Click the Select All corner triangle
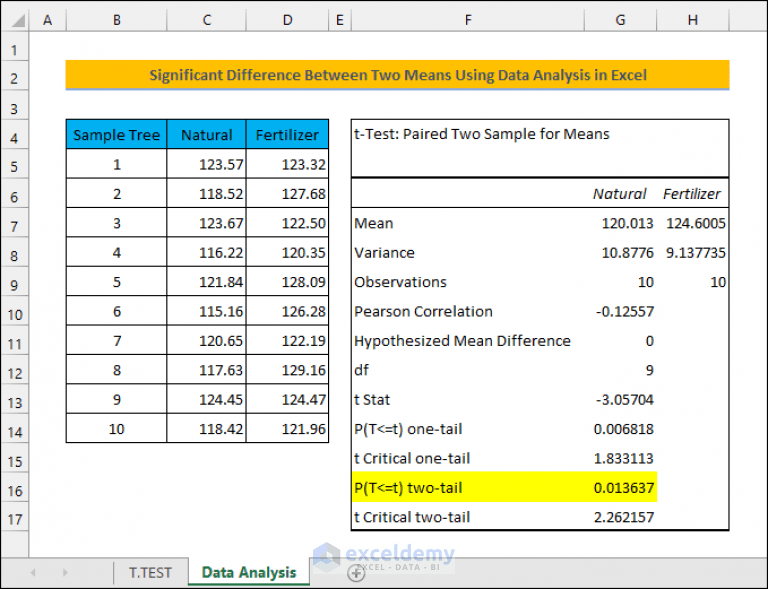Image resolution: width=768 pixels, height=589 pixels. (x=18, y=21)
